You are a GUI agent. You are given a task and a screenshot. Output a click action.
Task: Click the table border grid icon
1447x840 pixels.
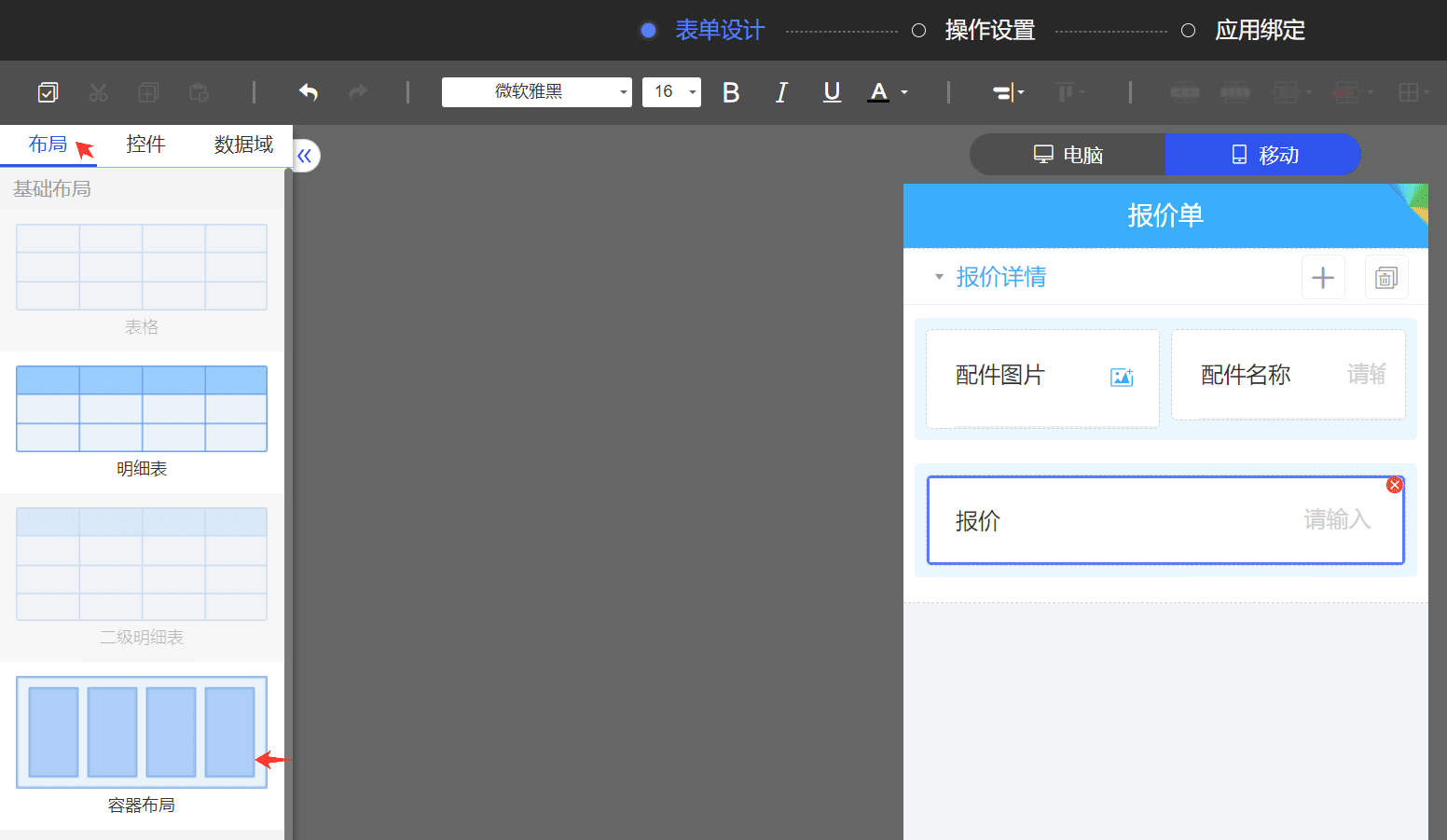(x=1413, y=91)
